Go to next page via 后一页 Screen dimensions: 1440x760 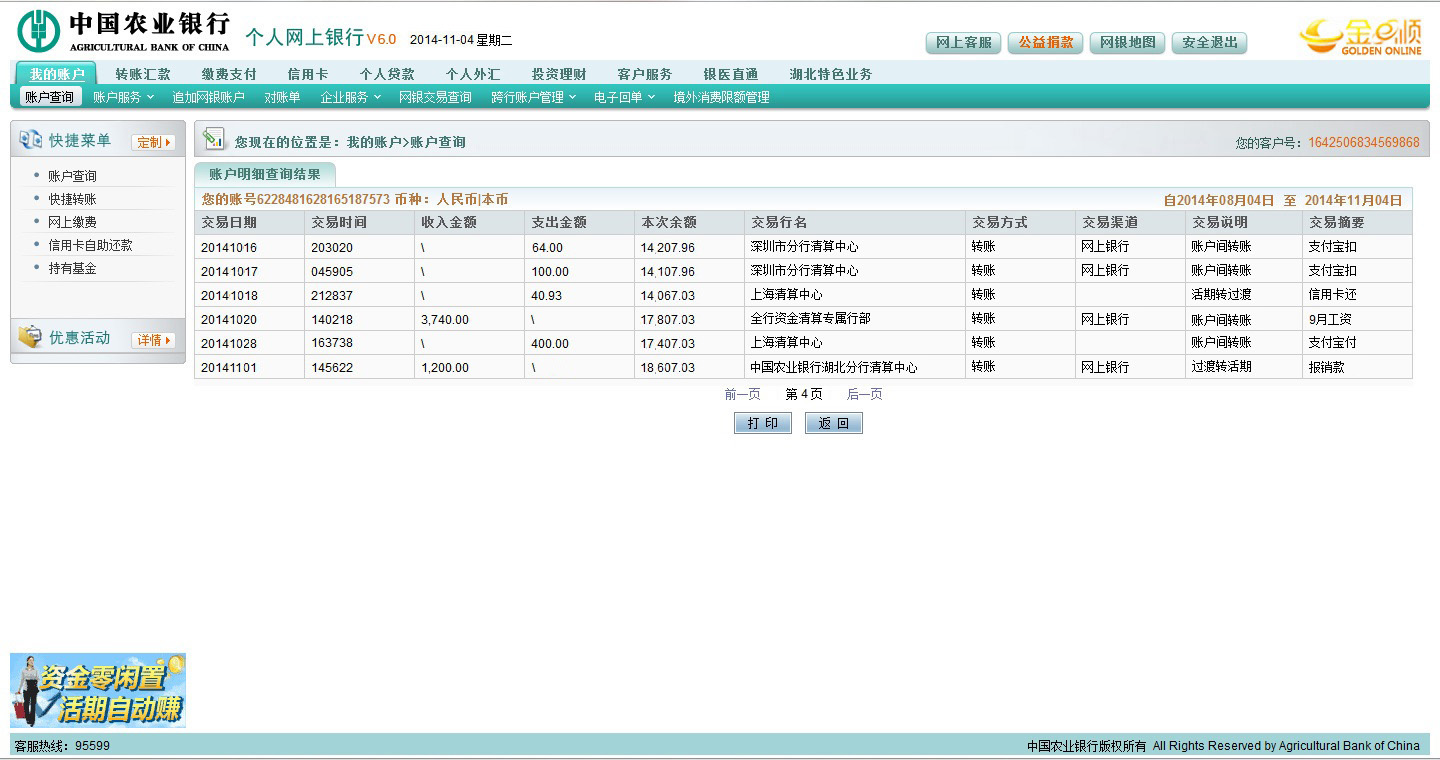click(864, 394)
